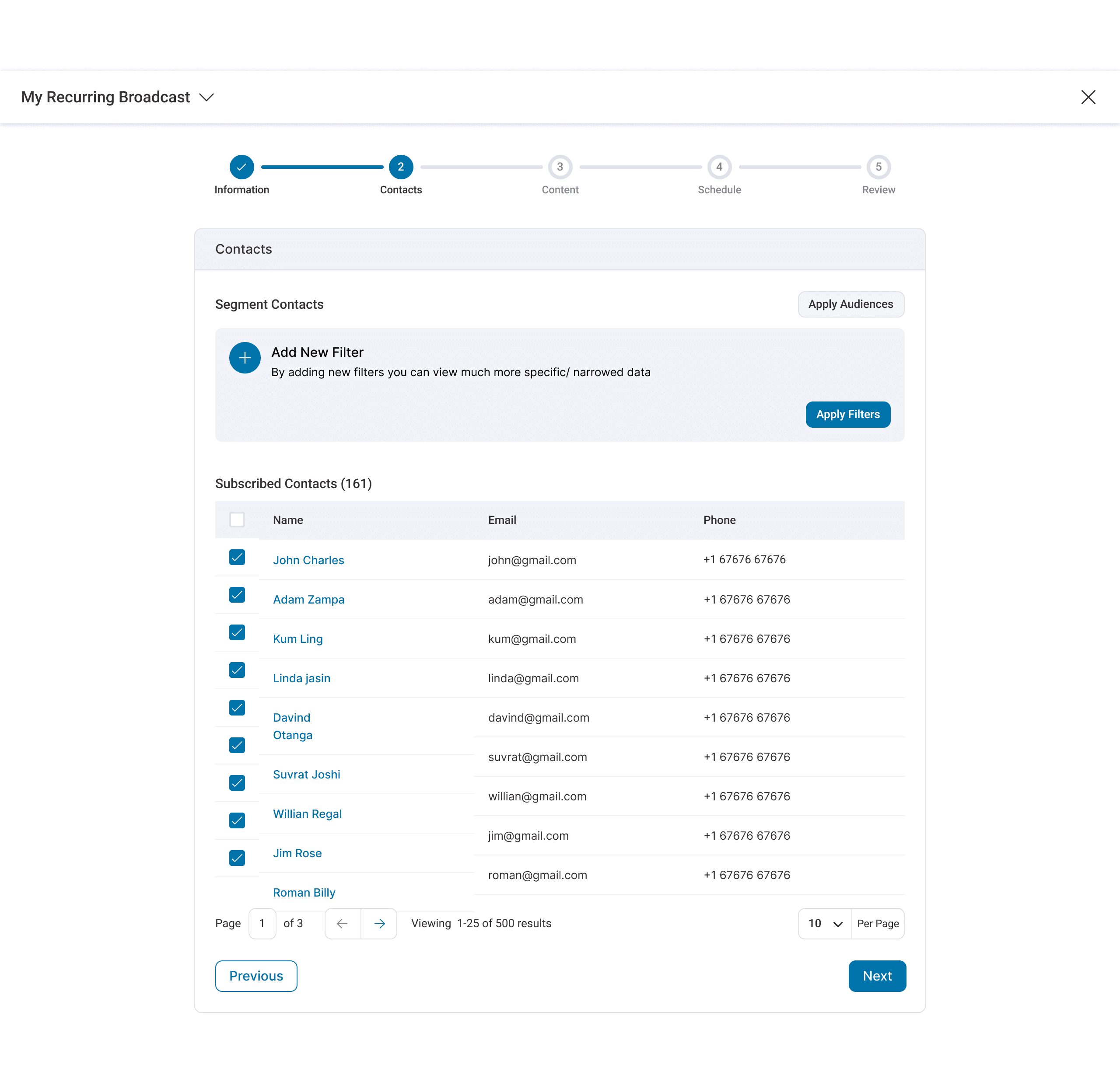Click the blue plus Add New Filter icon
Image resolution: width=1120 pixels, height=1089 pixels.
(x=245, y=358)
